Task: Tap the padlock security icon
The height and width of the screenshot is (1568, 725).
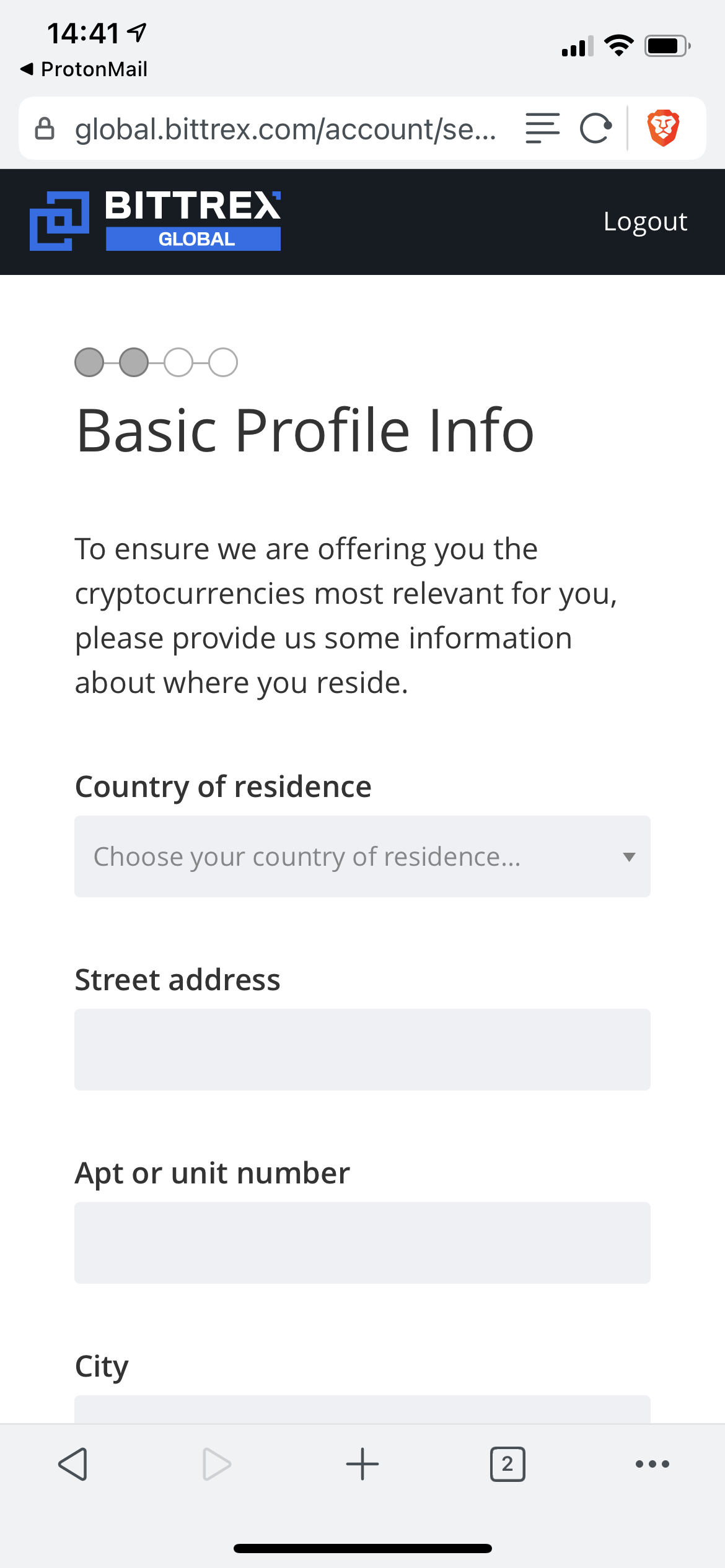Action: (45, 129)
